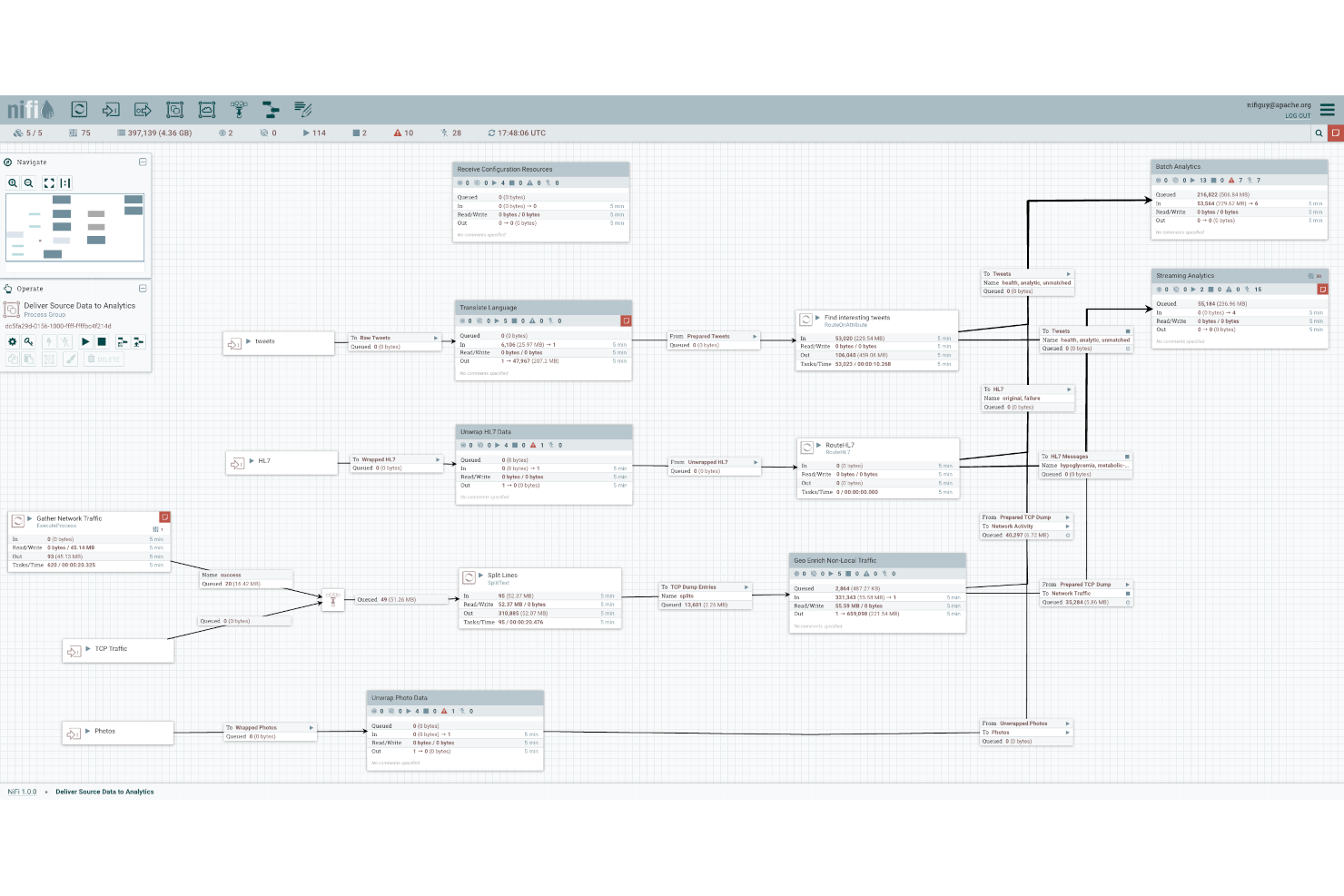Click the search icon in the status bar

pos(1319,133)
